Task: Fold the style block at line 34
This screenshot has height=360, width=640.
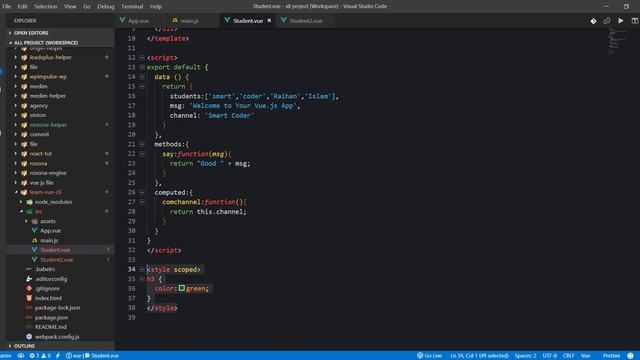Action: pyautogui.click(x=142, y=269)
